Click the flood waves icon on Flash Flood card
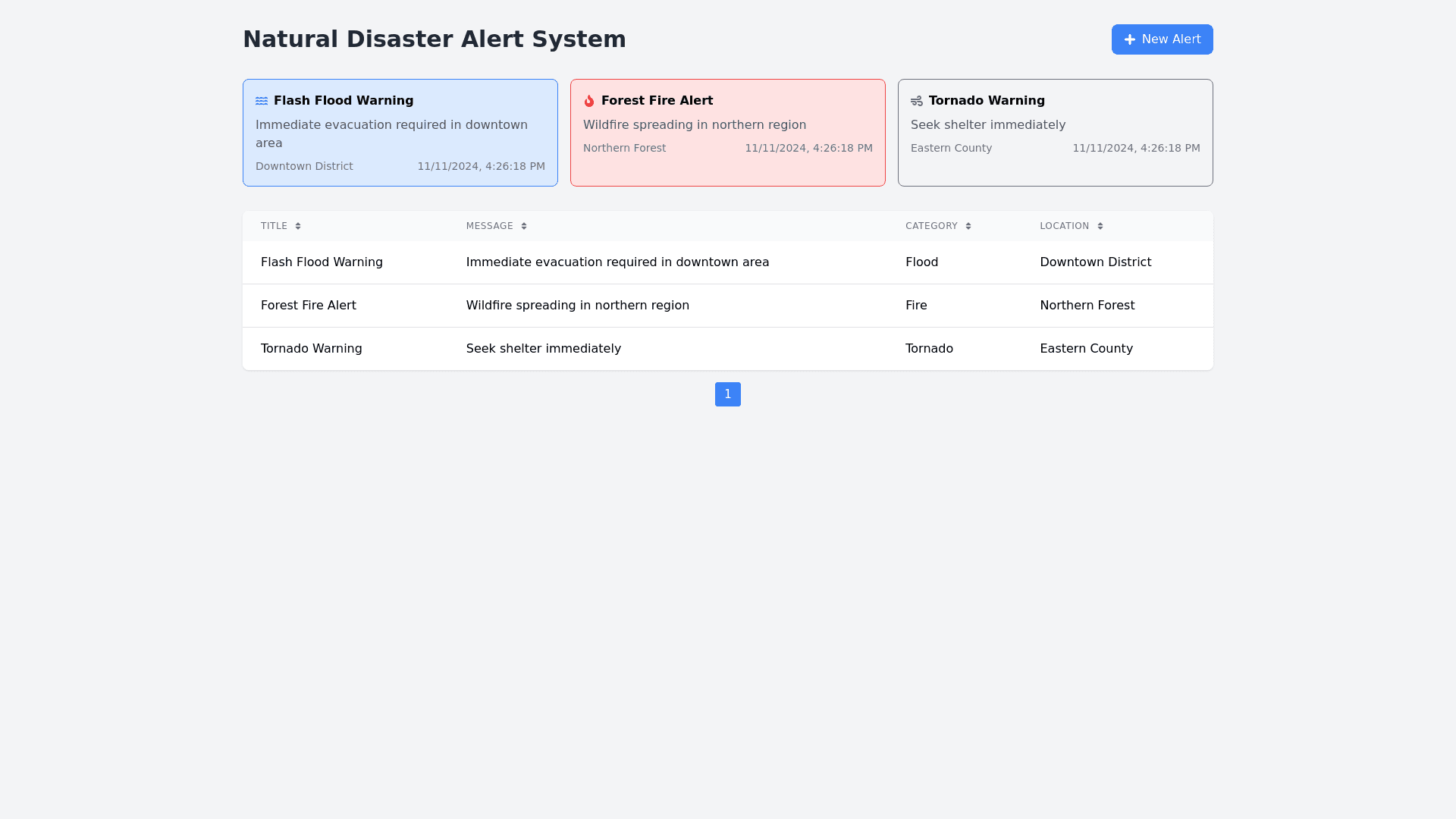Viewport: 1456px width, 819px height. [262, 101]
